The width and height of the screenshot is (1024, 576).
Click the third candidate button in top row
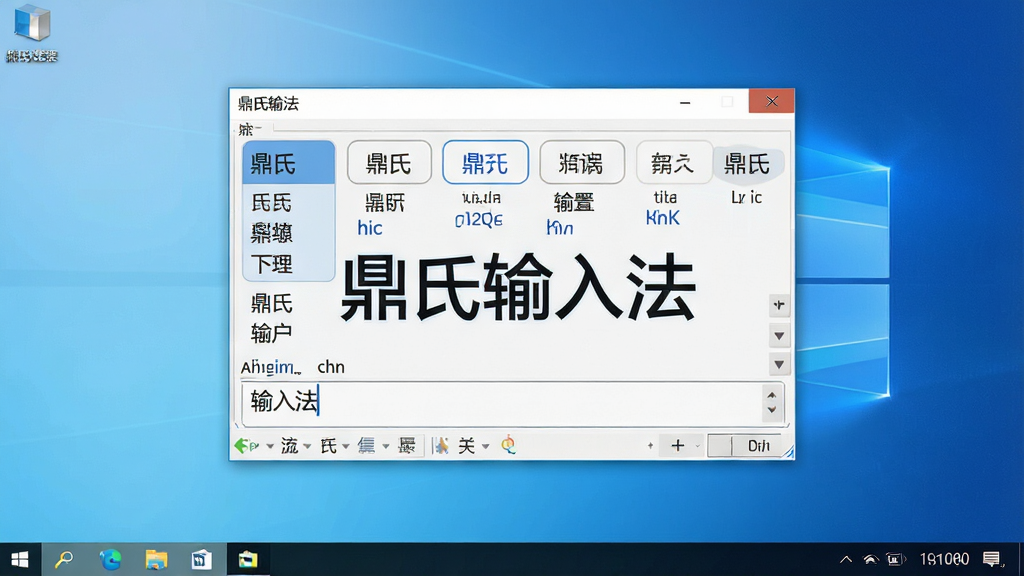582,163
